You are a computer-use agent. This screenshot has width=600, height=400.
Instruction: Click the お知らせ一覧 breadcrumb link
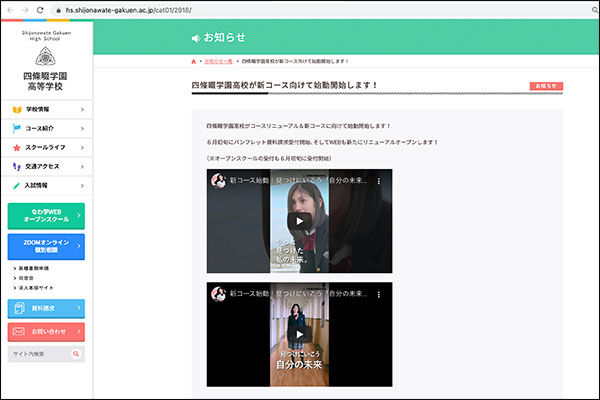218,61
